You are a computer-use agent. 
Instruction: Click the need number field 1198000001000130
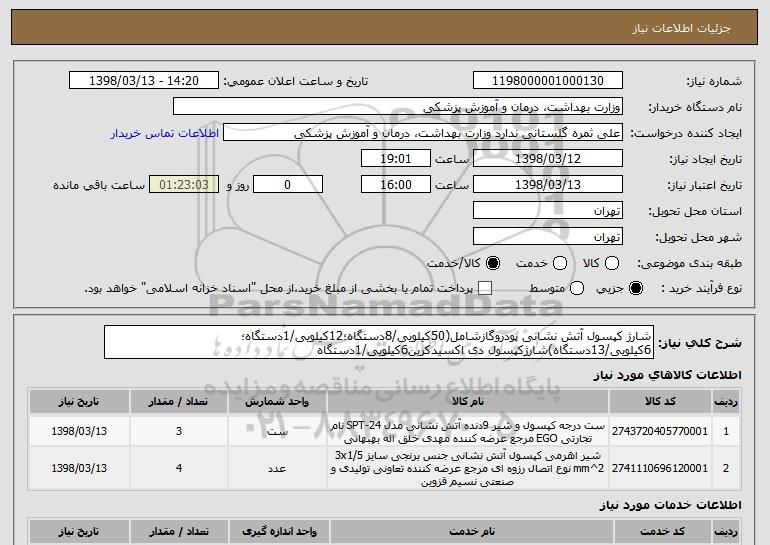[x=548, y=81]
